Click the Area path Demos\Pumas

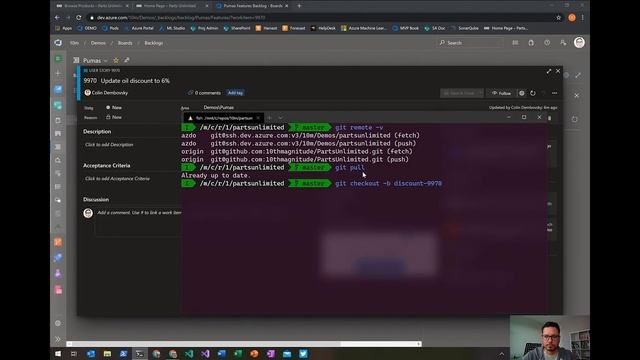click(219, 108)
